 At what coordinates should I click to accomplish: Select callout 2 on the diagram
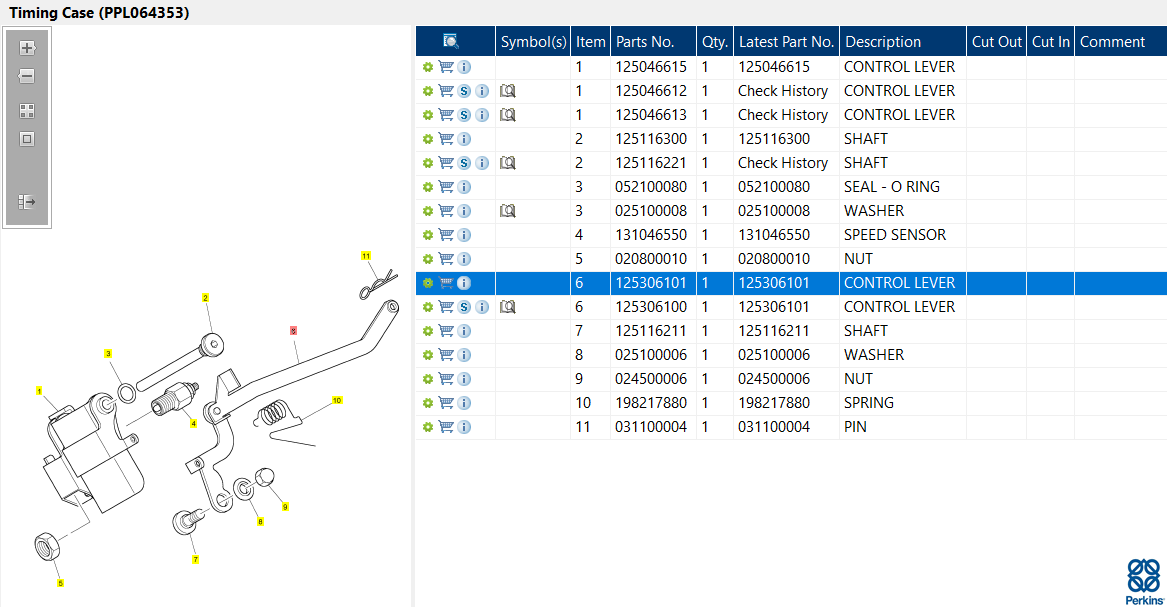[205, 298]
